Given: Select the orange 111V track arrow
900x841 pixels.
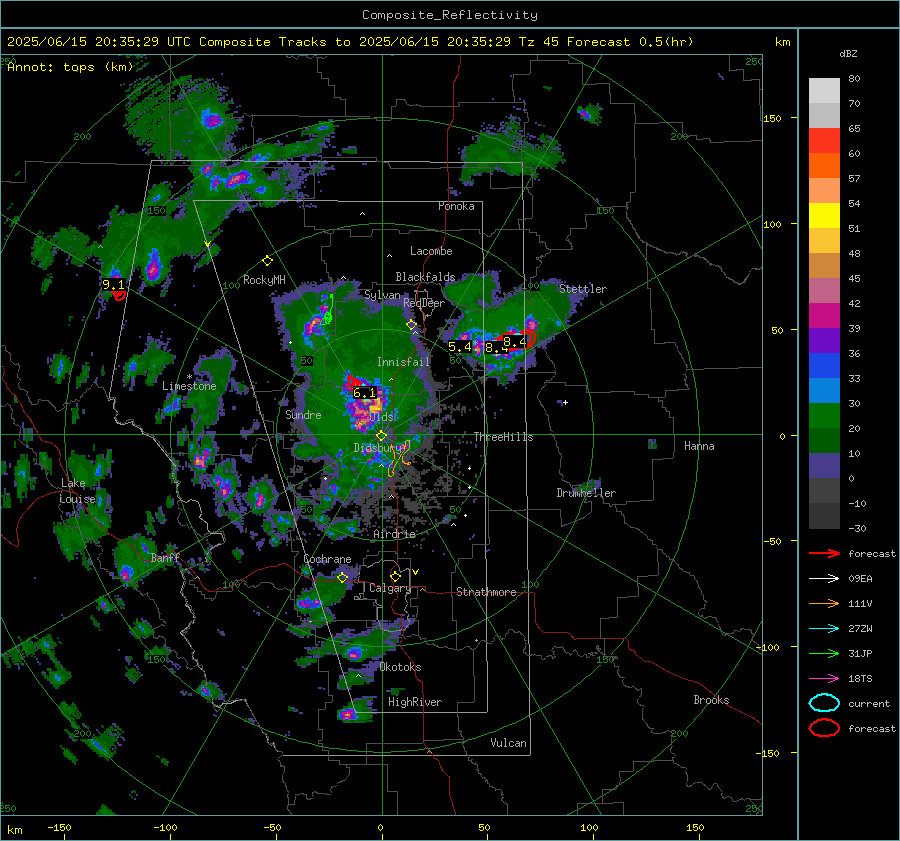Looking at the screenshot, I should 824,603.
